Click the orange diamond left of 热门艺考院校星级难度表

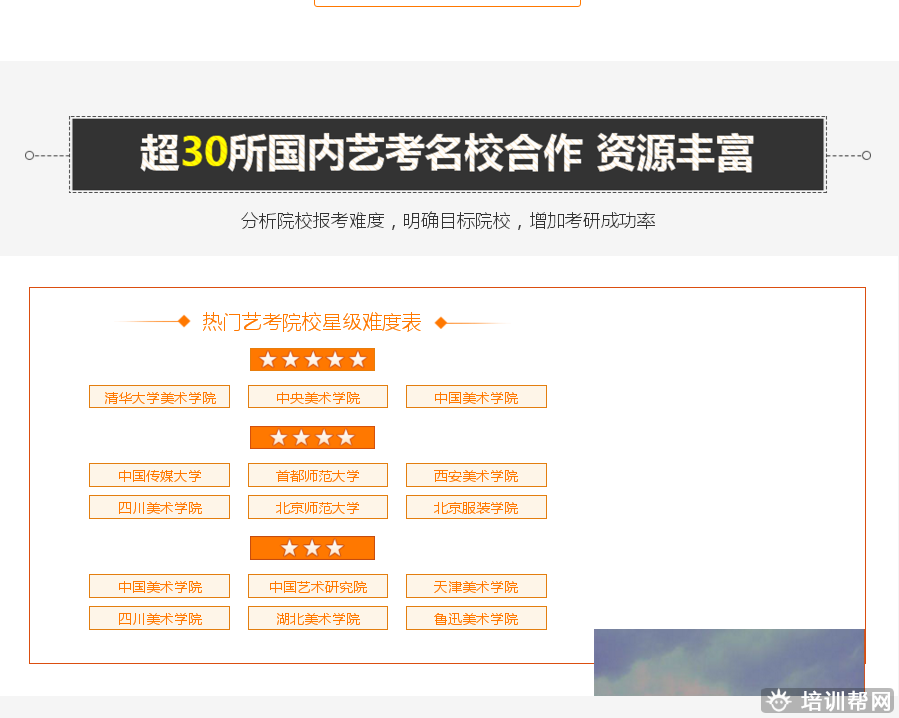pyautogui.click(x=184, y=321)
